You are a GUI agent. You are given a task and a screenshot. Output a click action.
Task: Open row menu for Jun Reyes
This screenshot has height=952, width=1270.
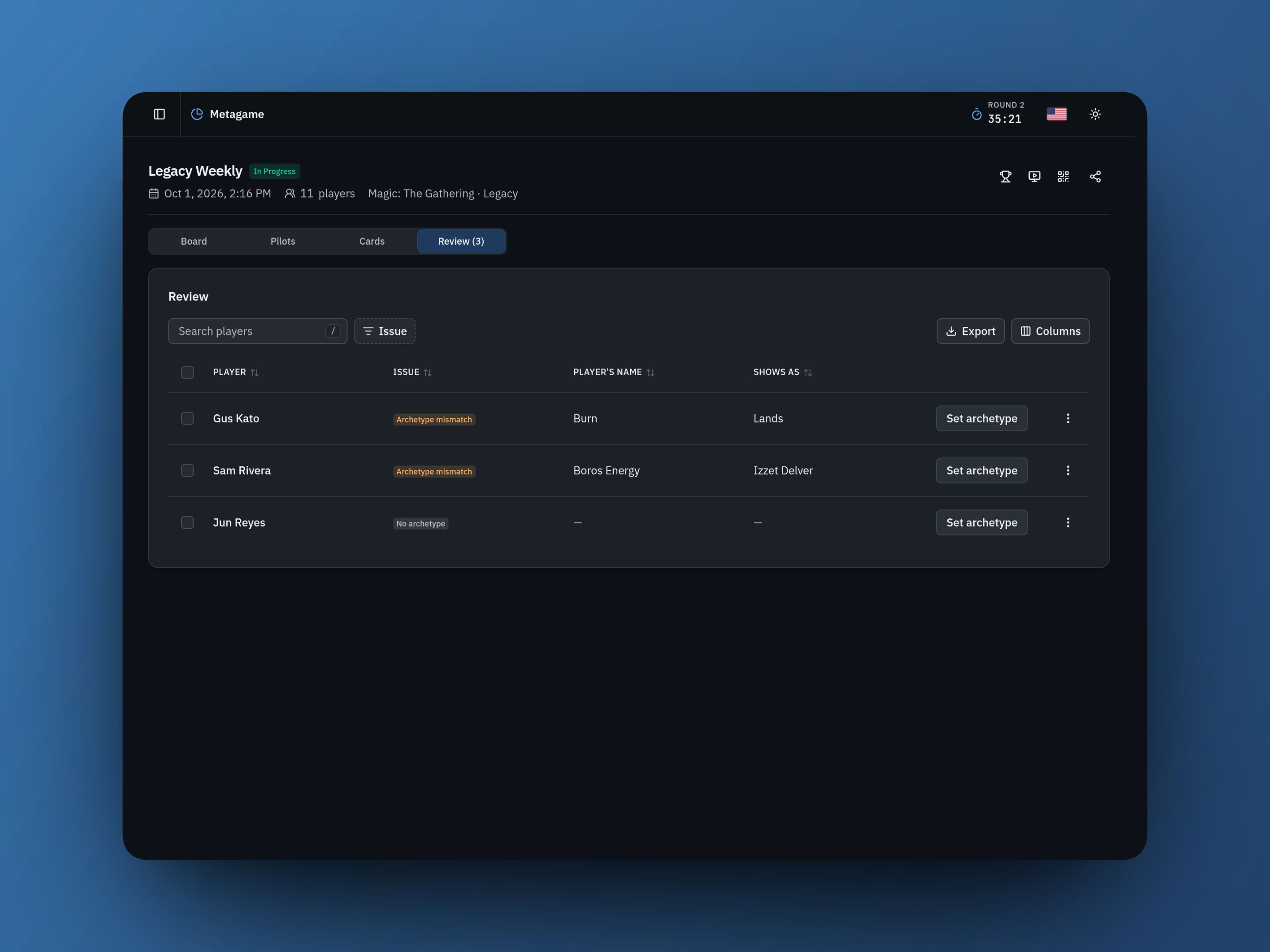(1068, 523)
